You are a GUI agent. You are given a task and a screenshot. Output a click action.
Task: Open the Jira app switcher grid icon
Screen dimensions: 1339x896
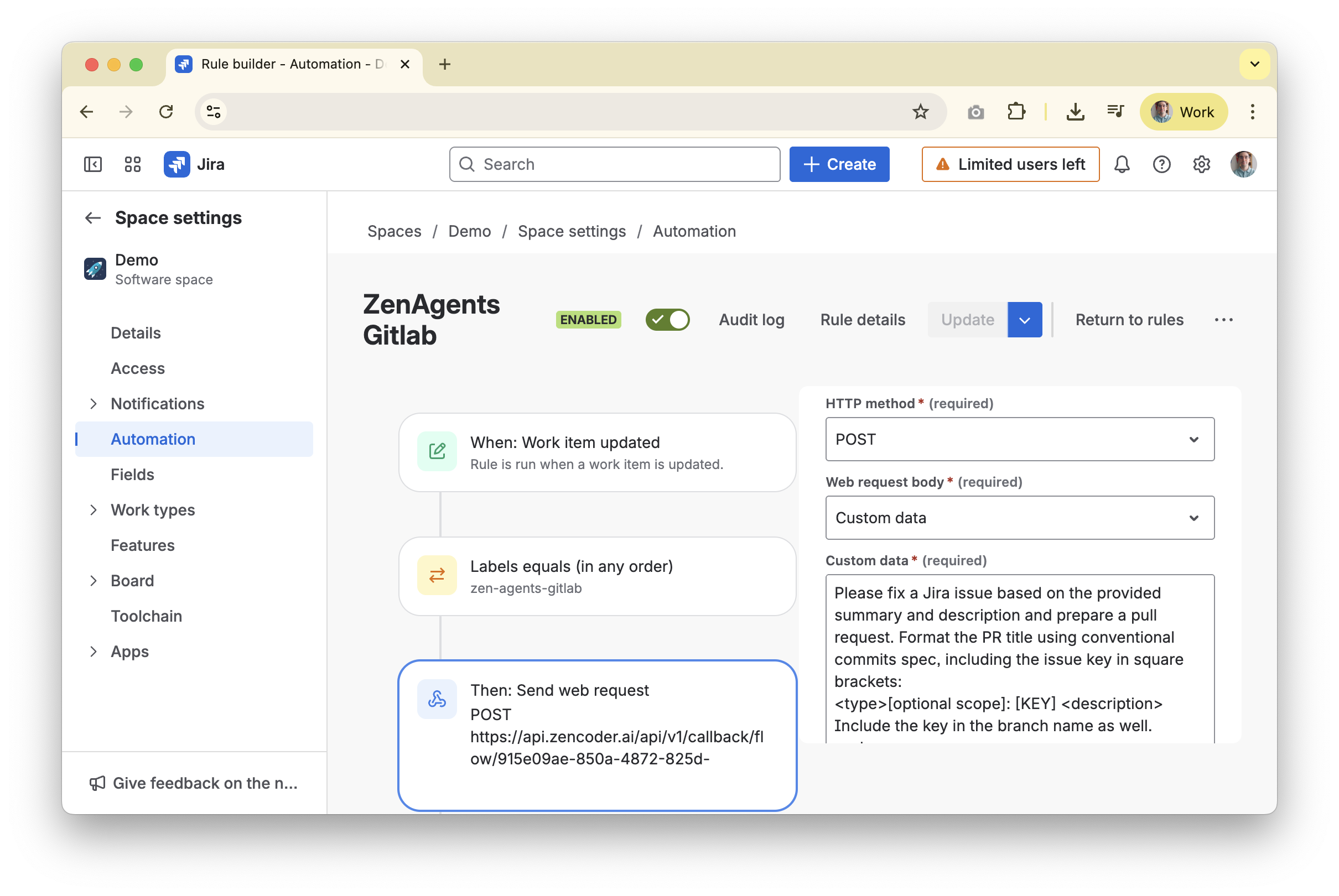[x=133, y=164]
